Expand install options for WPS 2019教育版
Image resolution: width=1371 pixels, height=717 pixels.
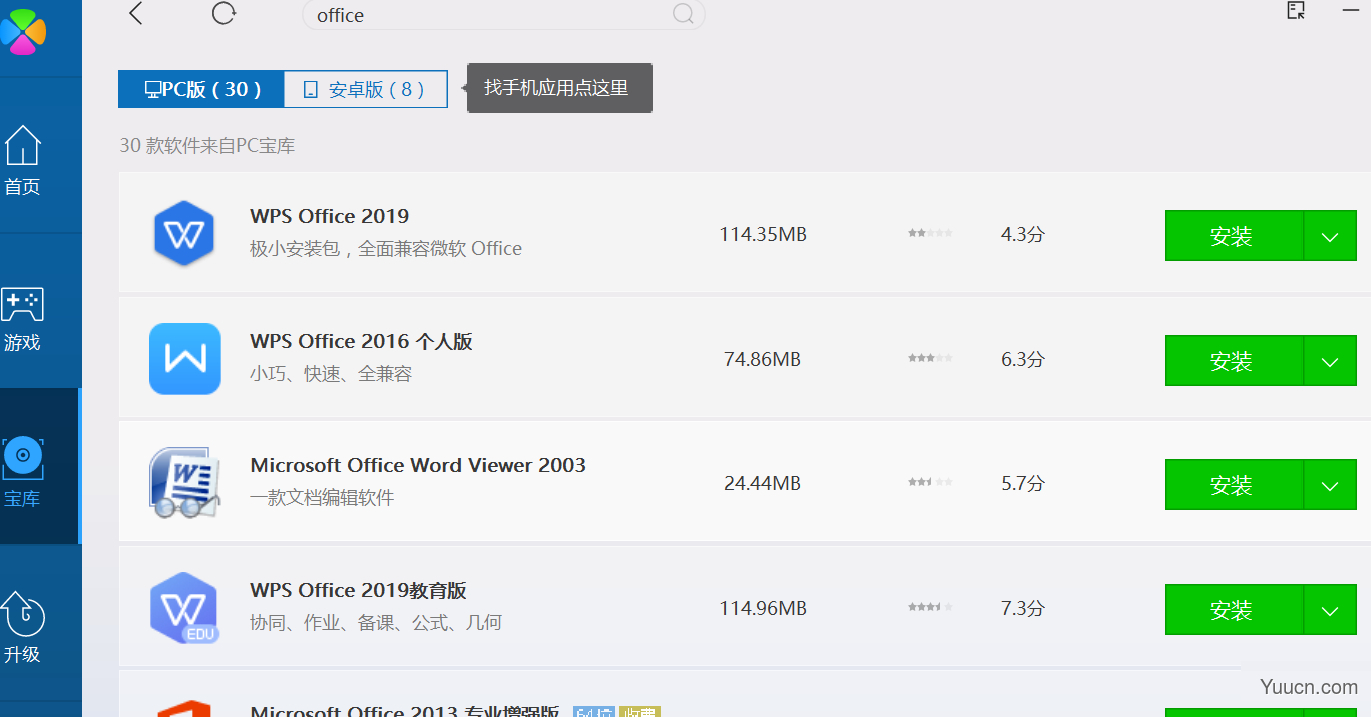point(1330,609)
